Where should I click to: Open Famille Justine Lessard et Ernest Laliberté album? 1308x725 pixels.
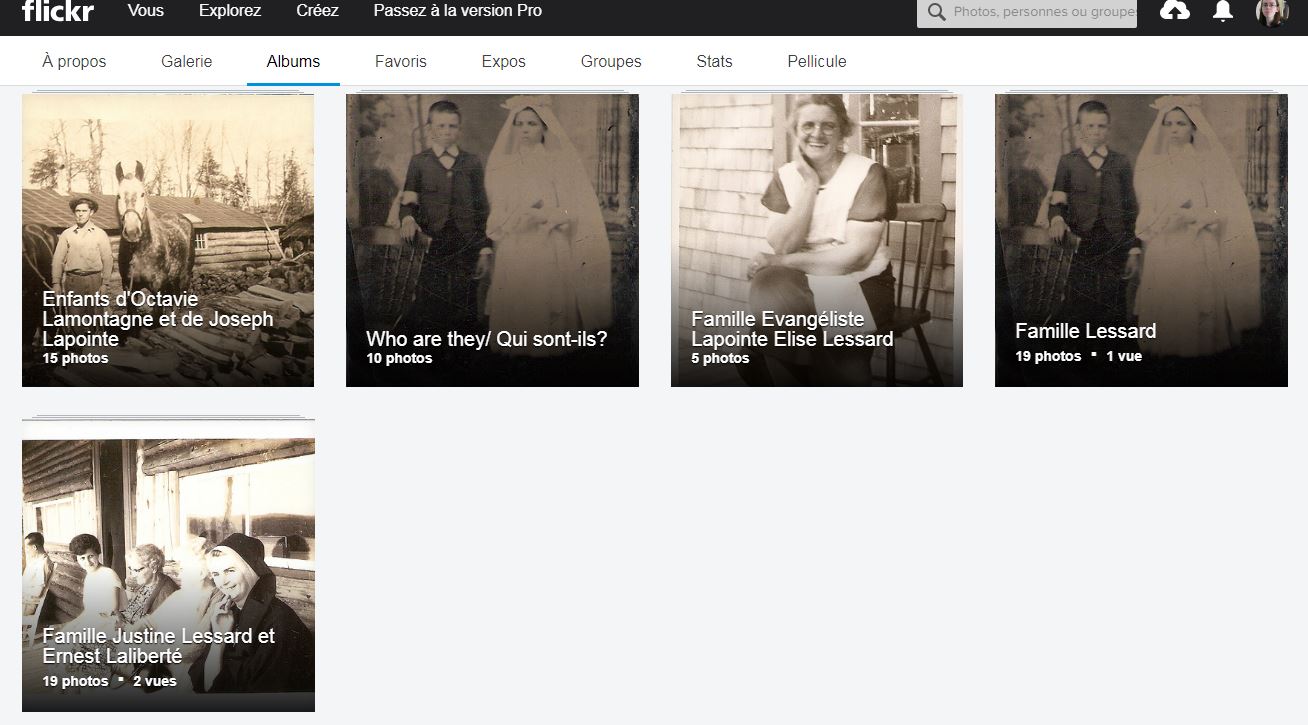point(168,565)
